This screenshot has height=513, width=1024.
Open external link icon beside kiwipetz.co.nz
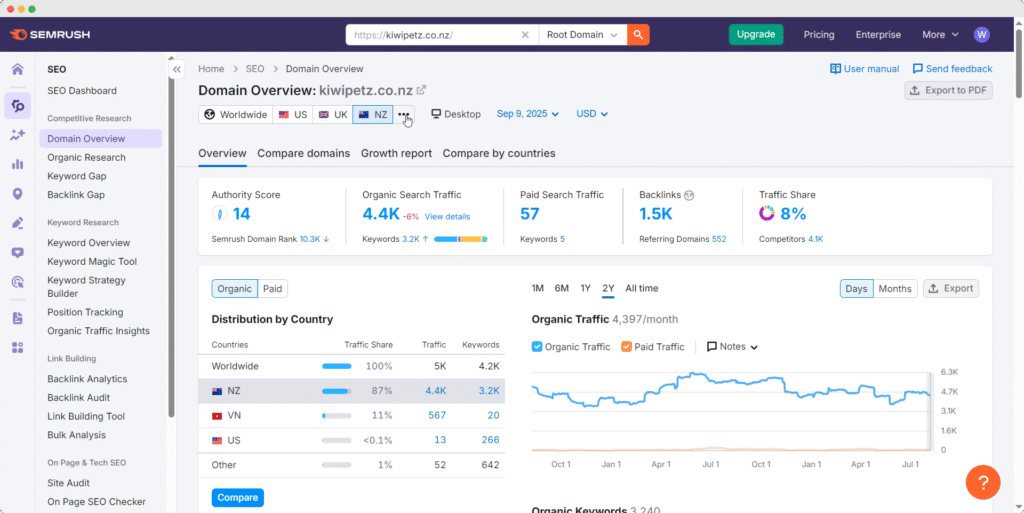[x=421, y=91]
